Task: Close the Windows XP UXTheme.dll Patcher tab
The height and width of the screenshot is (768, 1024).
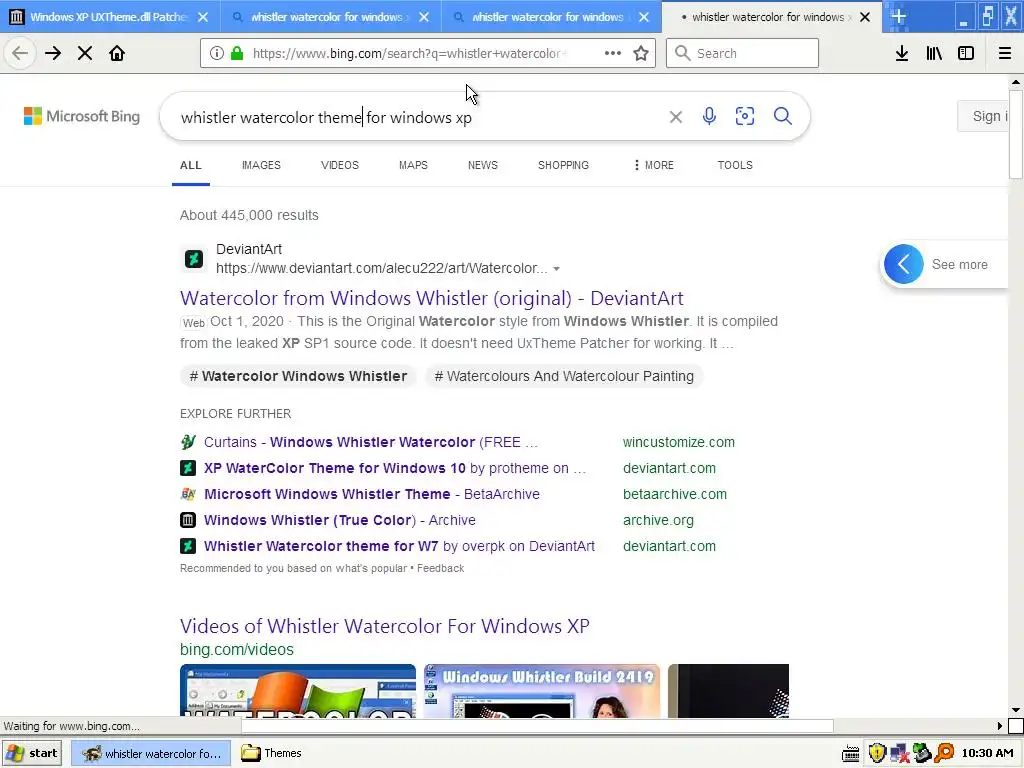Action: pos(203,17)
